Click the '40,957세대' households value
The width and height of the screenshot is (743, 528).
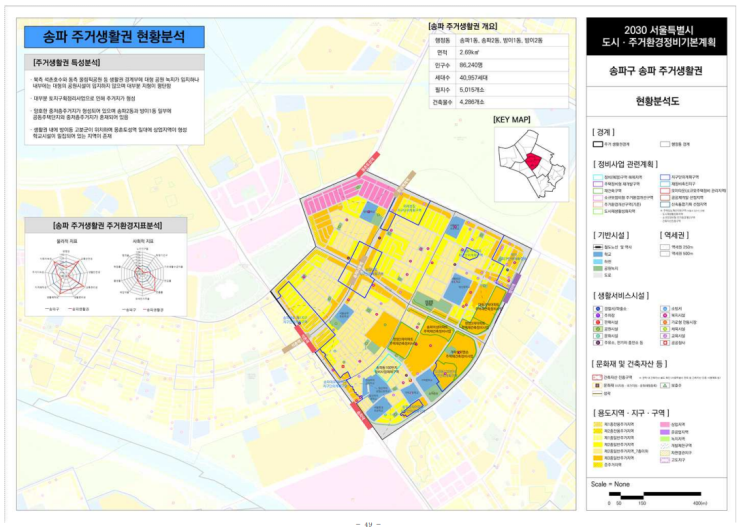[473, 77]
